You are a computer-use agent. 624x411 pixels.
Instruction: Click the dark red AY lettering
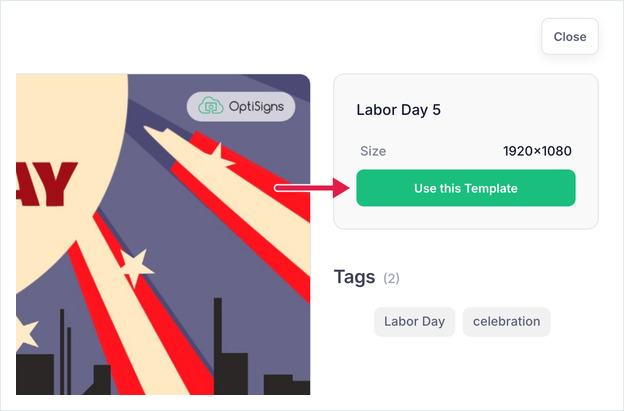pyautogui.click(x=47, y=184)
